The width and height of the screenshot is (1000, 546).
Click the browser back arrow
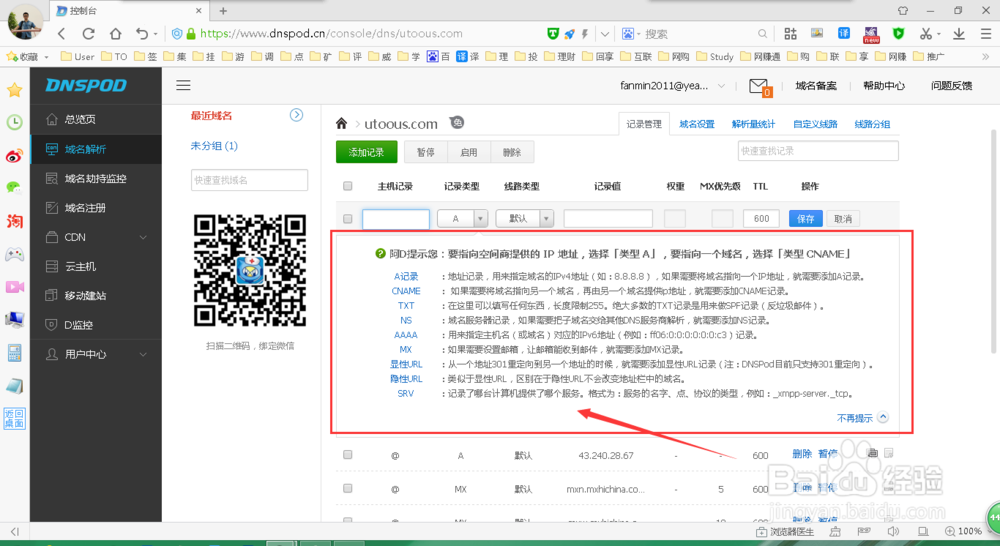(x=61, y=34)
